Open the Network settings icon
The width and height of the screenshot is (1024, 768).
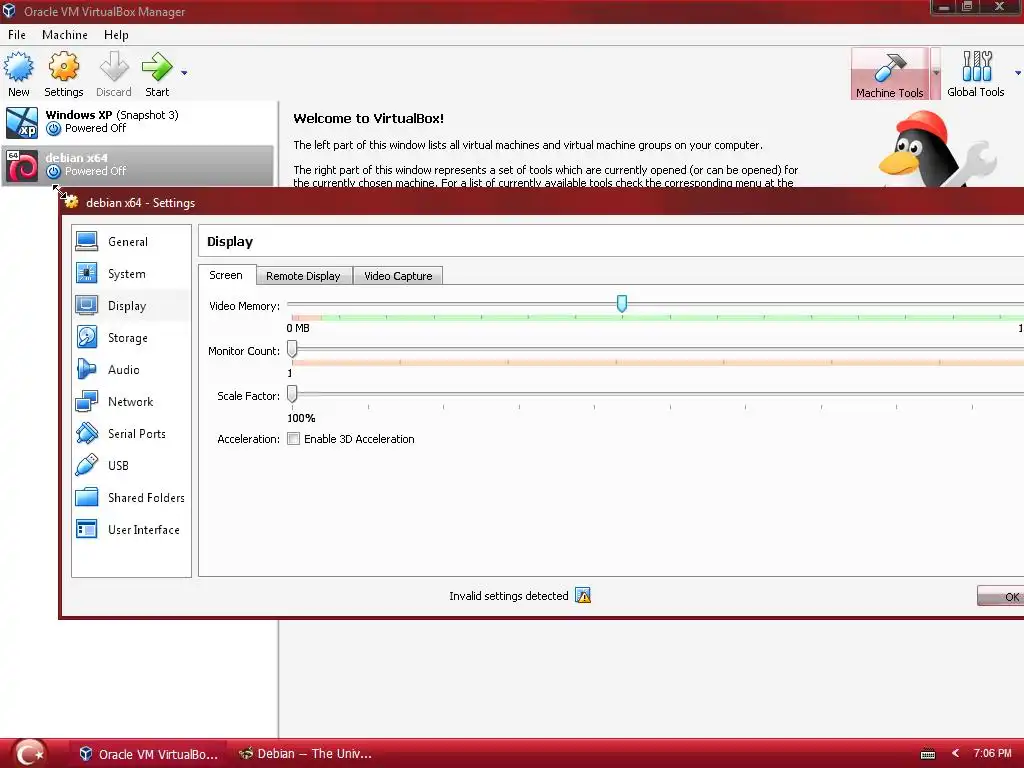coord(86,402)
